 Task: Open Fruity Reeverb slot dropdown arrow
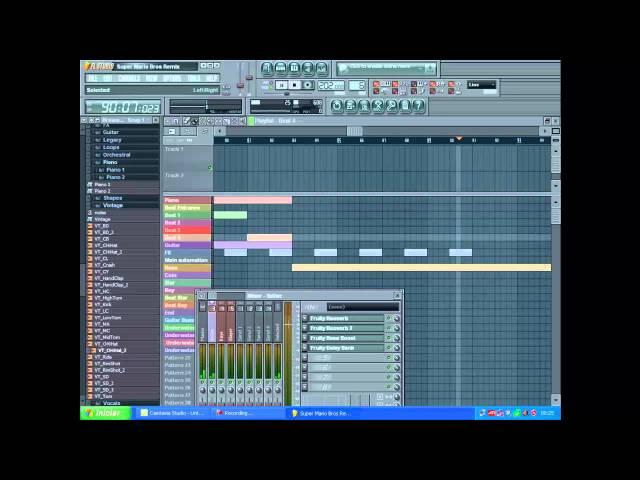coord(304,318)
